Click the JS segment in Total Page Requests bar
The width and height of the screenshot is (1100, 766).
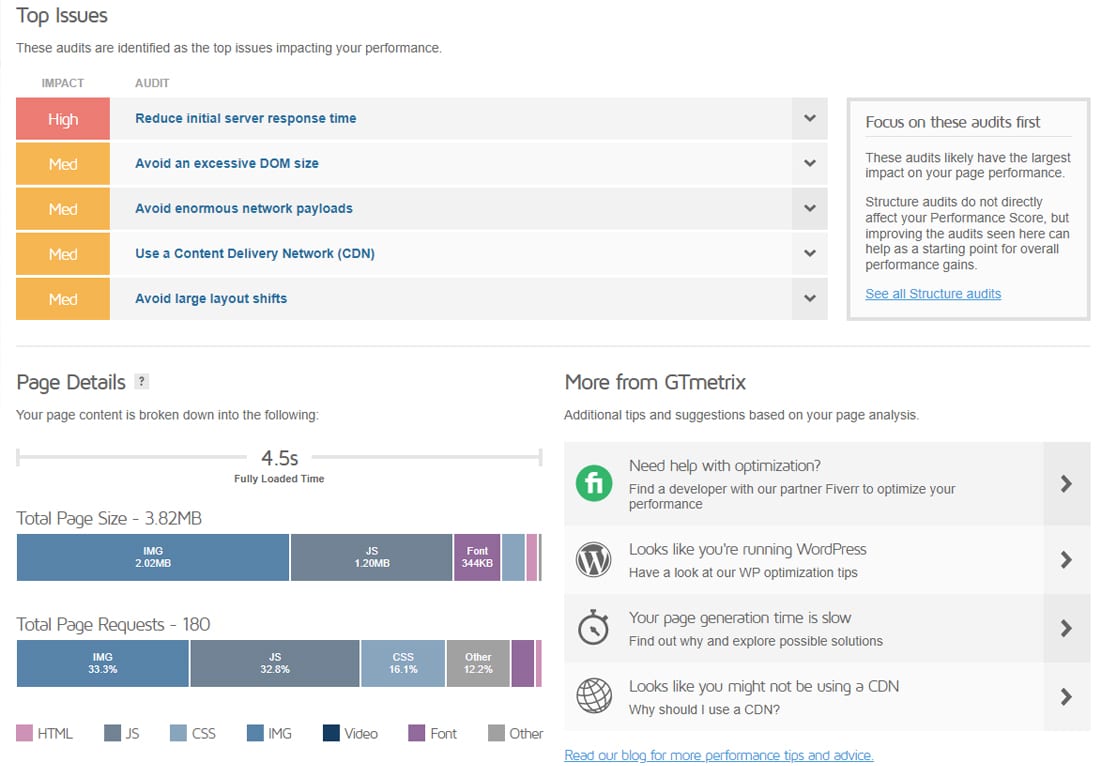coord(274,663)
